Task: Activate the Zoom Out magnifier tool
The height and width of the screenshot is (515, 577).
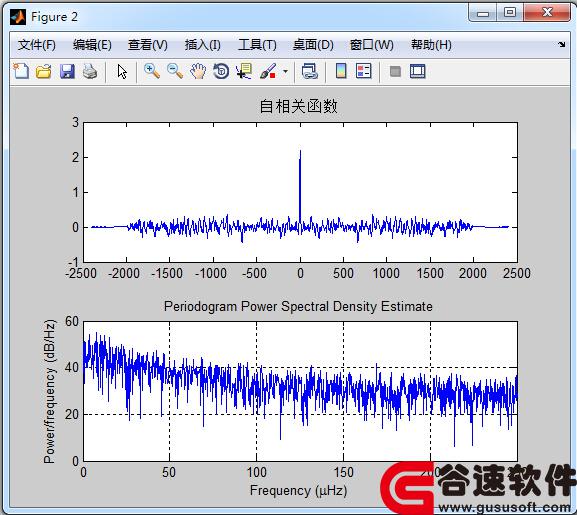Action: coord(175,71)
